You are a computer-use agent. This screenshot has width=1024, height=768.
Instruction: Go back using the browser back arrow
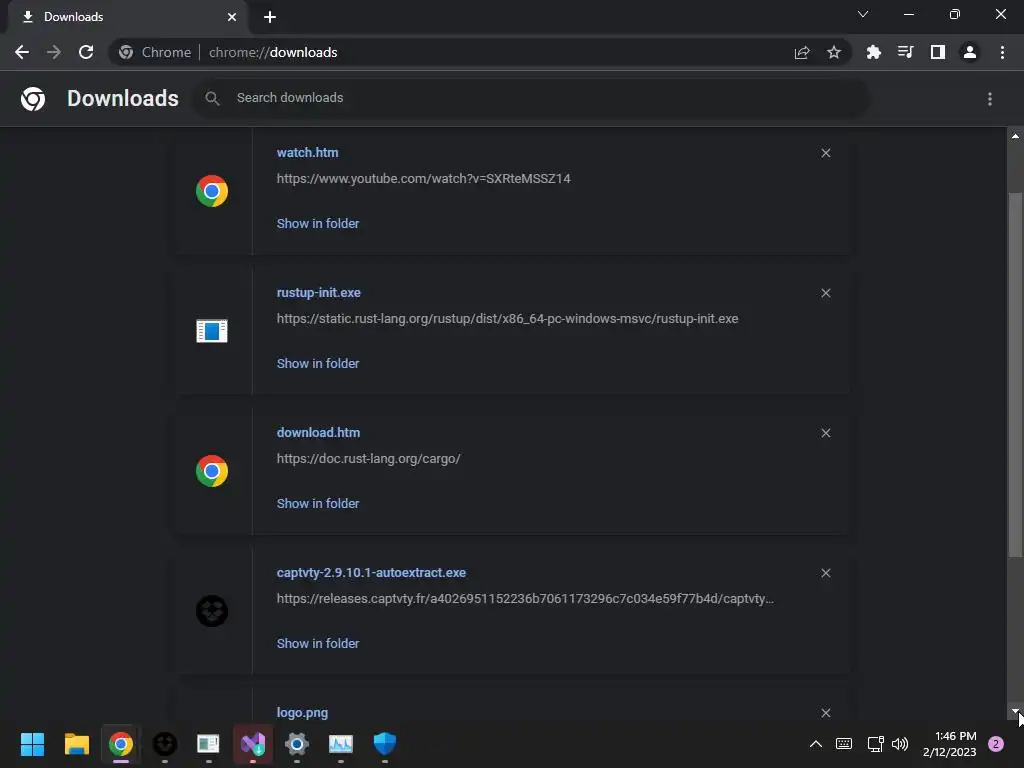(x=22, y=52)
